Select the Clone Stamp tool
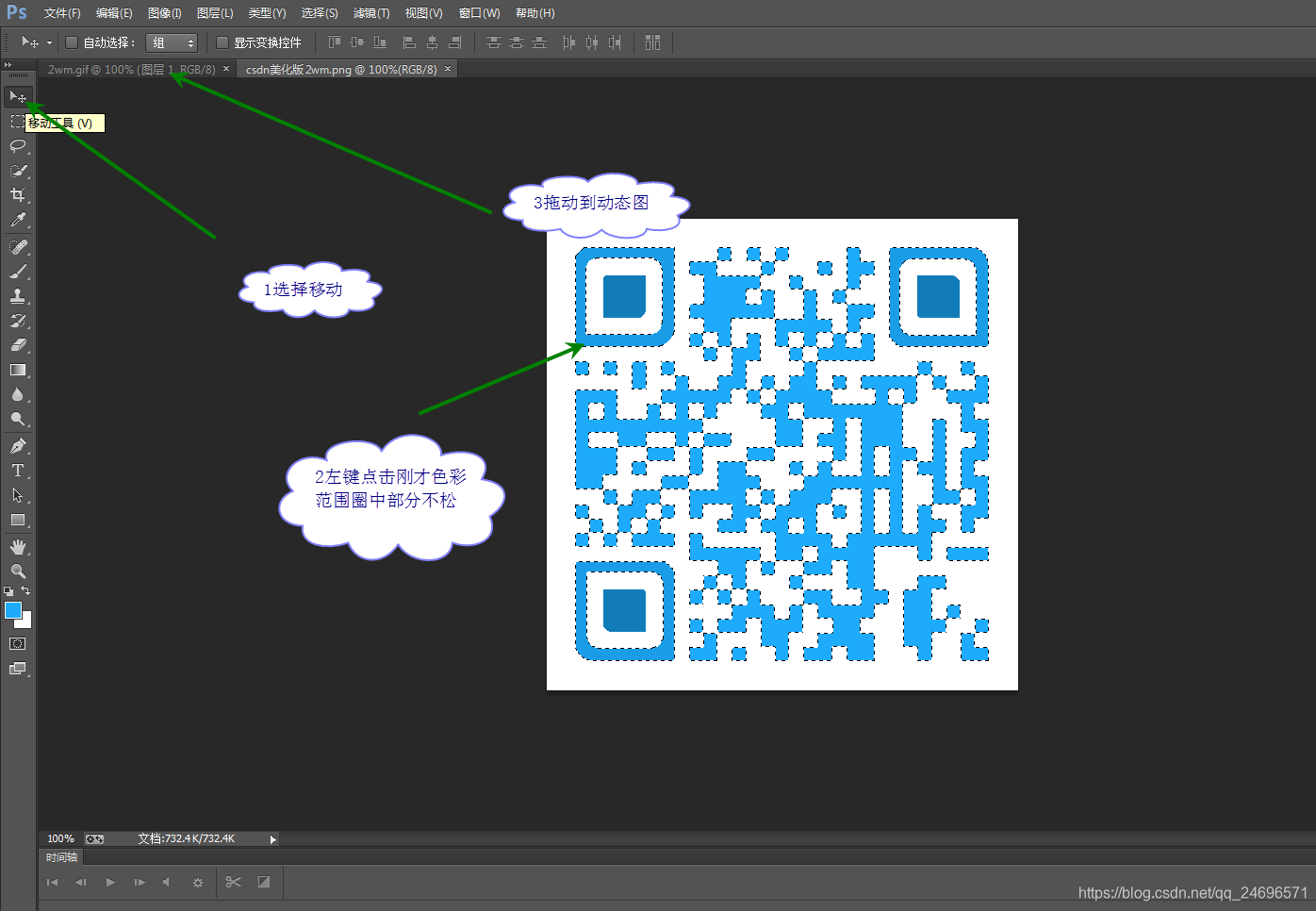The image size is (1316, 911). [18, 296]
